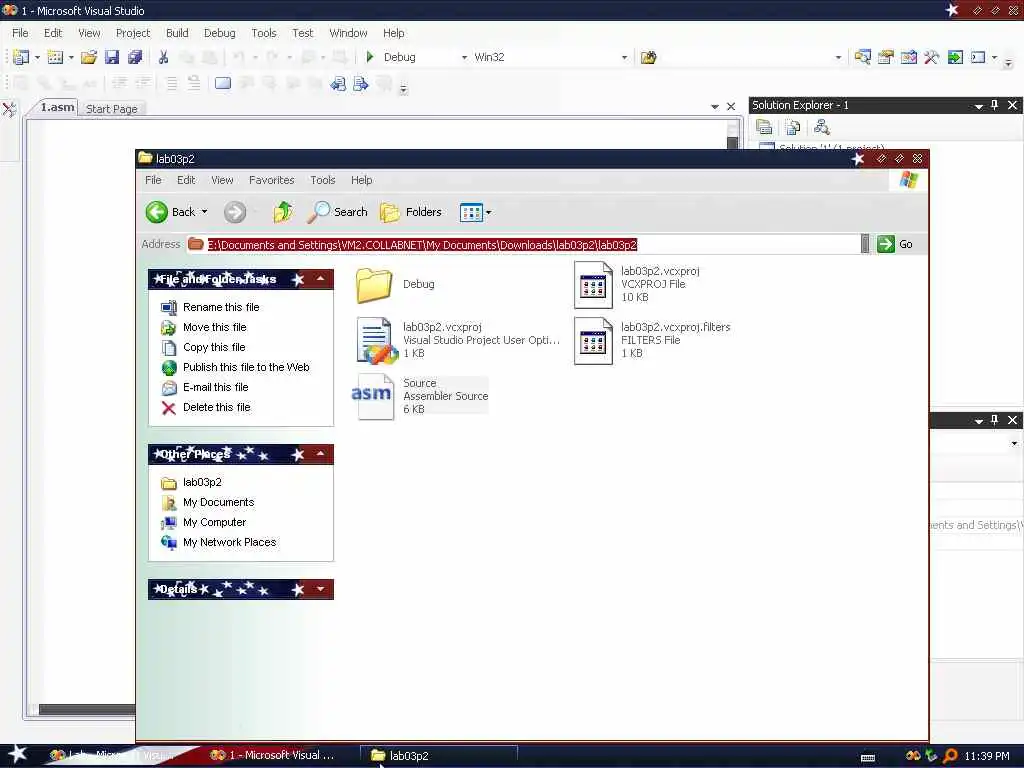Click Find in Files icon in Visual Studio
The width and height of the screenshot is (1024, 768).
648,57
